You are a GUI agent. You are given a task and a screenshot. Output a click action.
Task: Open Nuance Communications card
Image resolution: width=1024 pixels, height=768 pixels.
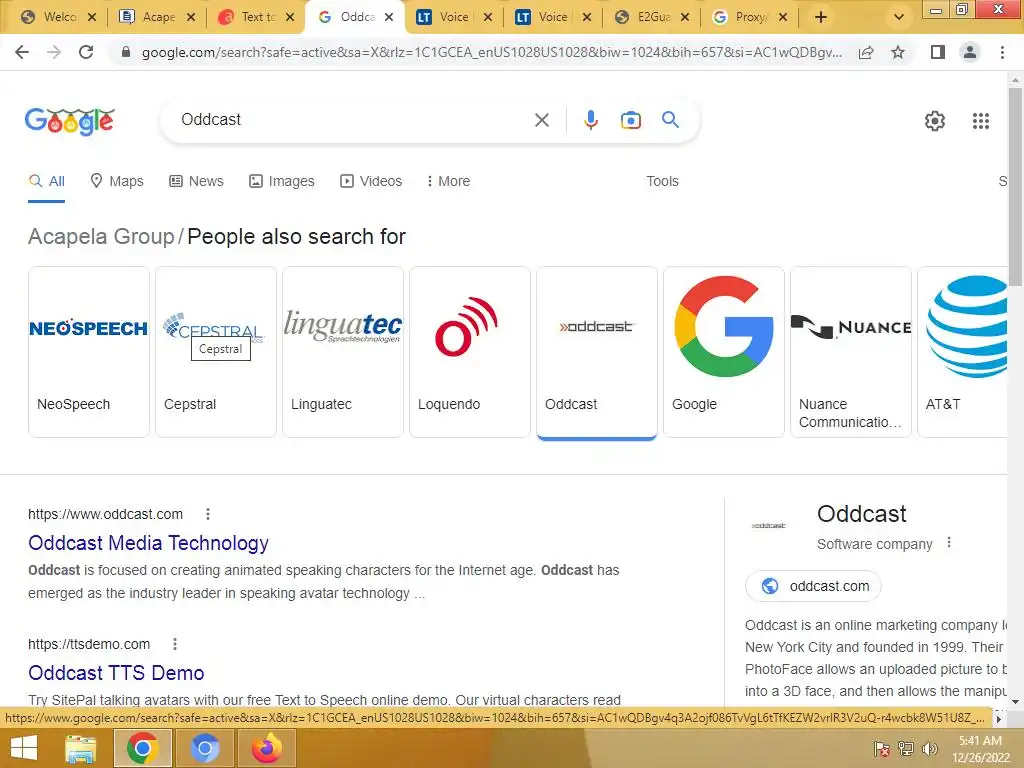point(850,352)
